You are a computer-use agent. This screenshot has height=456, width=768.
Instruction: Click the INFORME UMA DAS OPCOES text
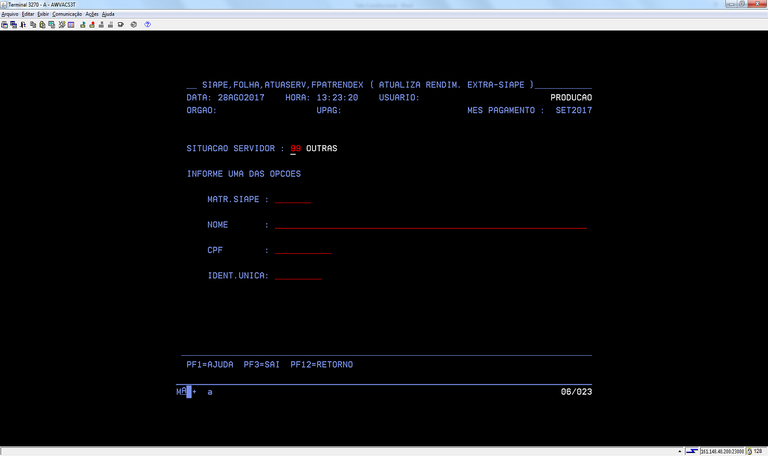tap(243, 174)
